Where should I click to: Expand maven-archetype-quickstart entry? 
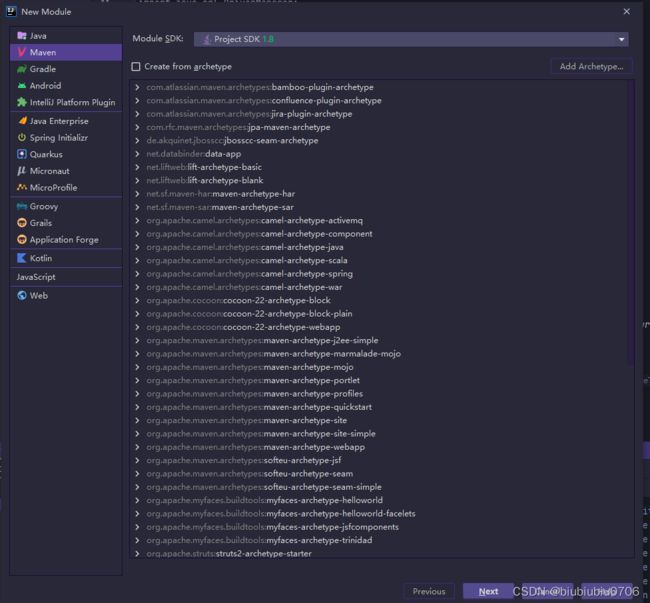(x=137, y=407)
